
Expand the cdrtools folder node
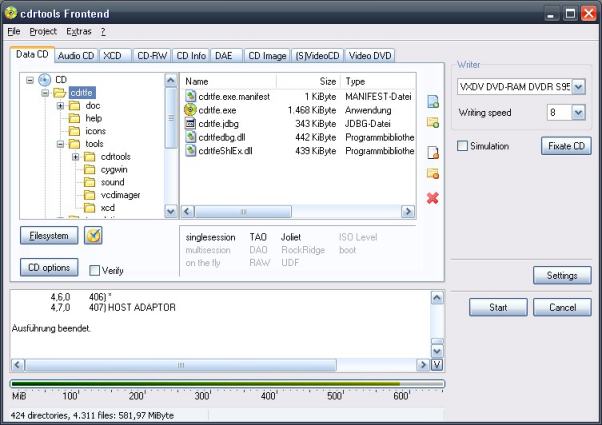(x=76, y=157)
